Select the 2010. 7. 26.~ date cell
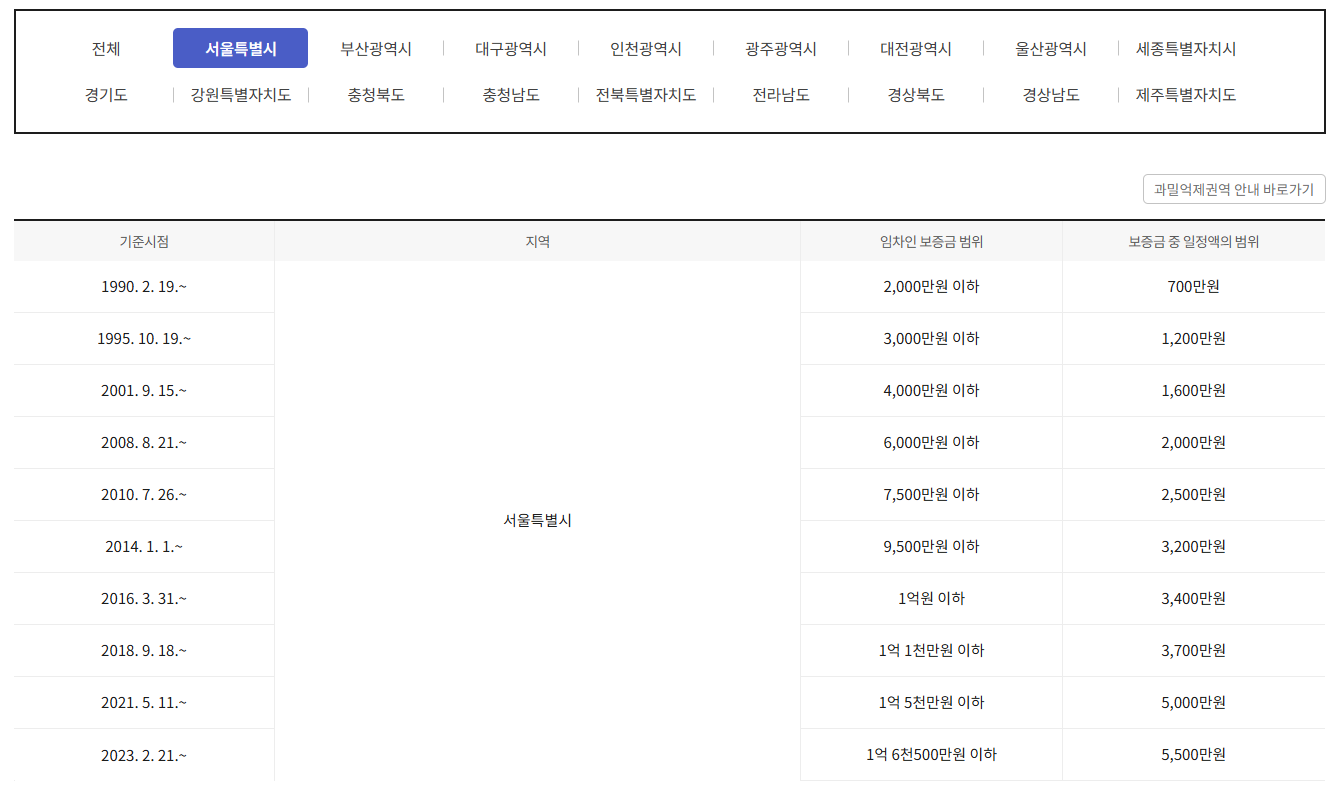Viewport: 1329px width, 798px height. pyautogui.click(x=144, y=495)
